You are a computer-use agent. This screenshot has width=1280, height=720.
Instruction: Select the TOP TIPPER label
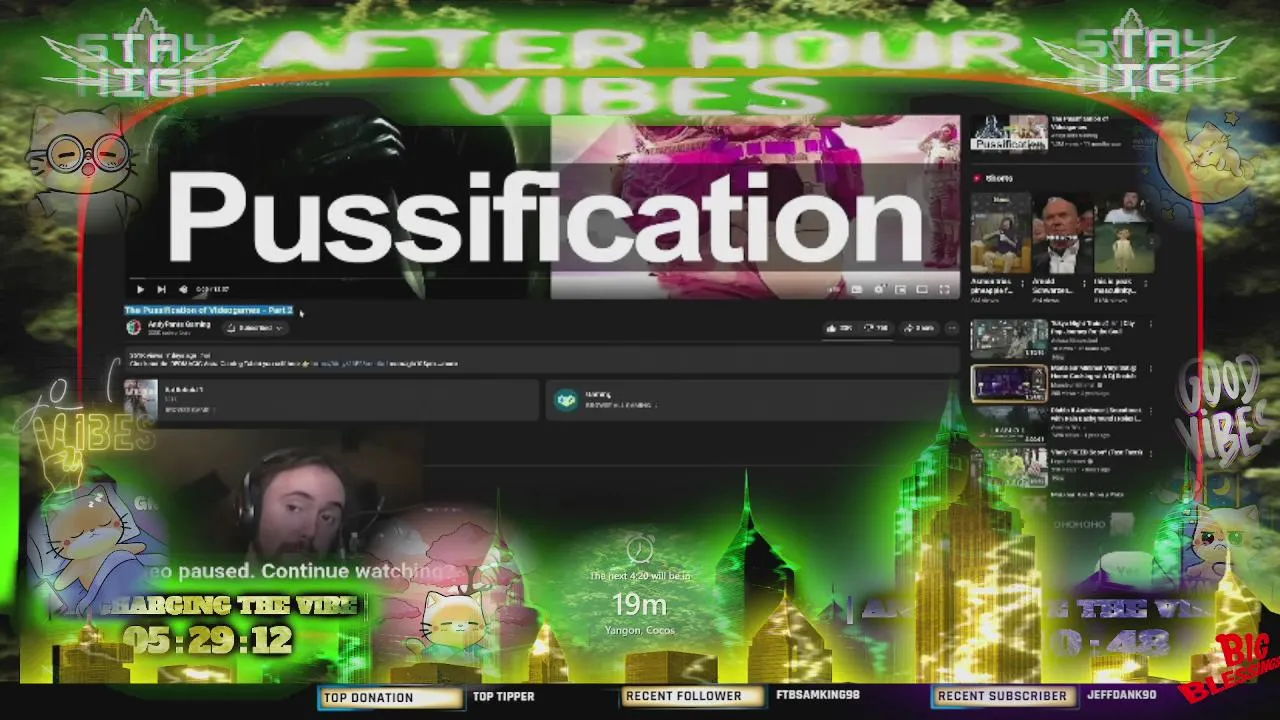coord(503,696)
